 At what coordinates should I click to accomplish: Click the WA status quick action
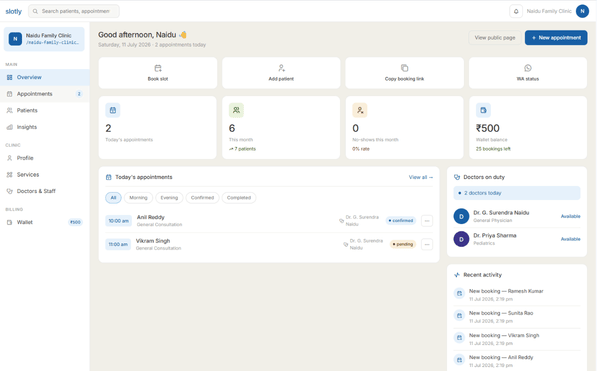528,73
